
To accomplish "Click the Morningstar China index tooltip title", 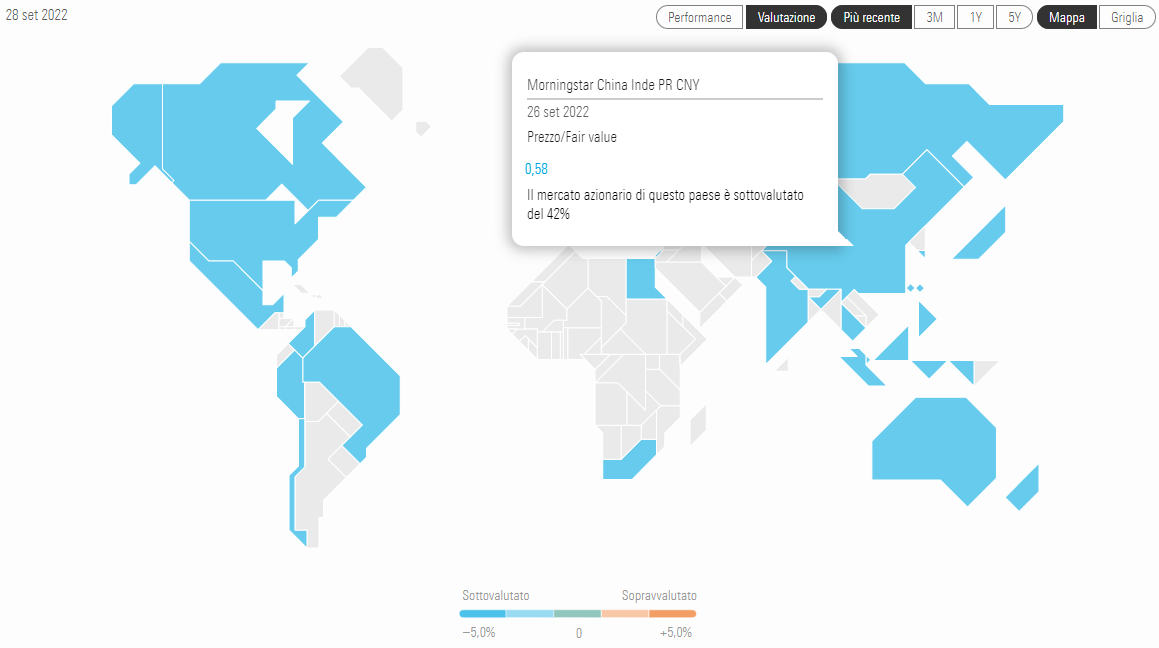I will (x=613, y=85).
